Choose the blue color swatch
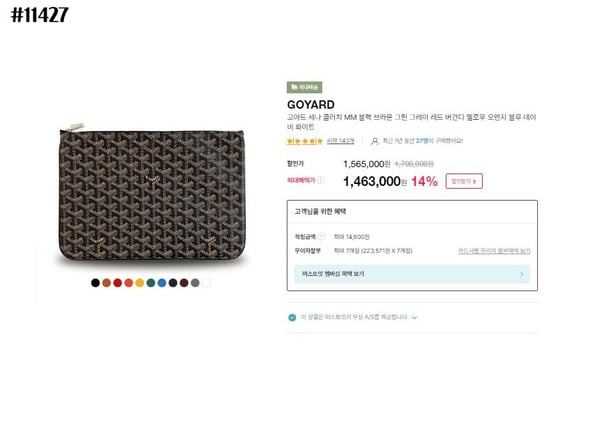 click(162, 283)
